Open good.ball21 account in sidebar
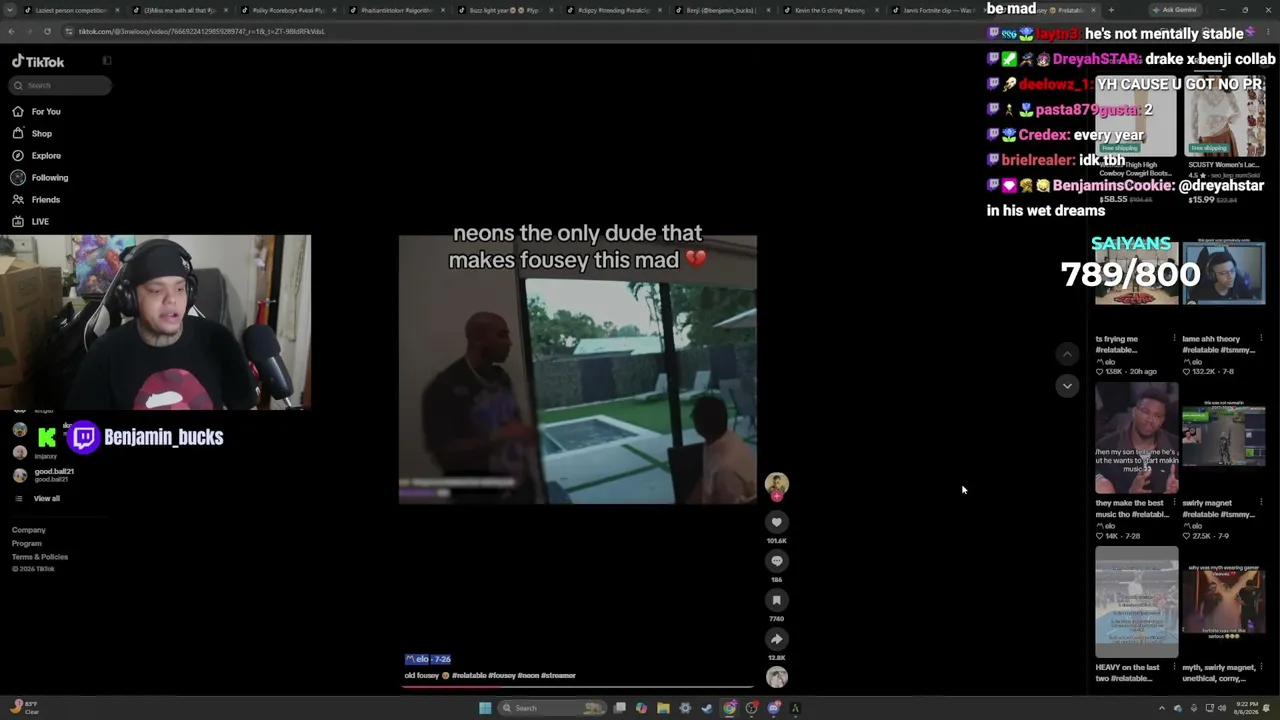The height and width of the screenshot is (720, 1280). 44,475
